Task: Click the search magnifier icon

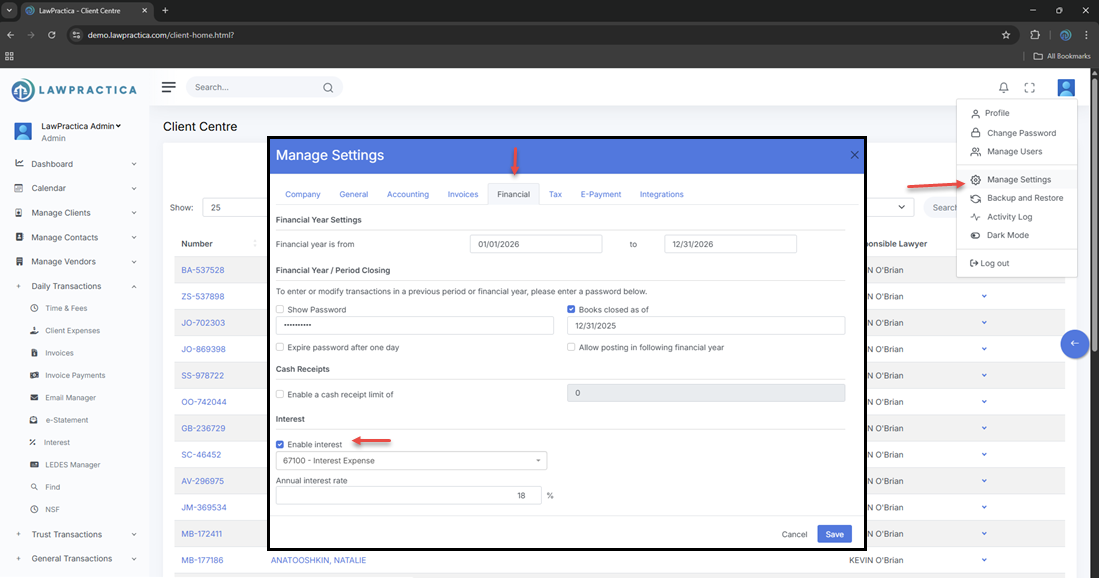Action: [x=328, y=88]
